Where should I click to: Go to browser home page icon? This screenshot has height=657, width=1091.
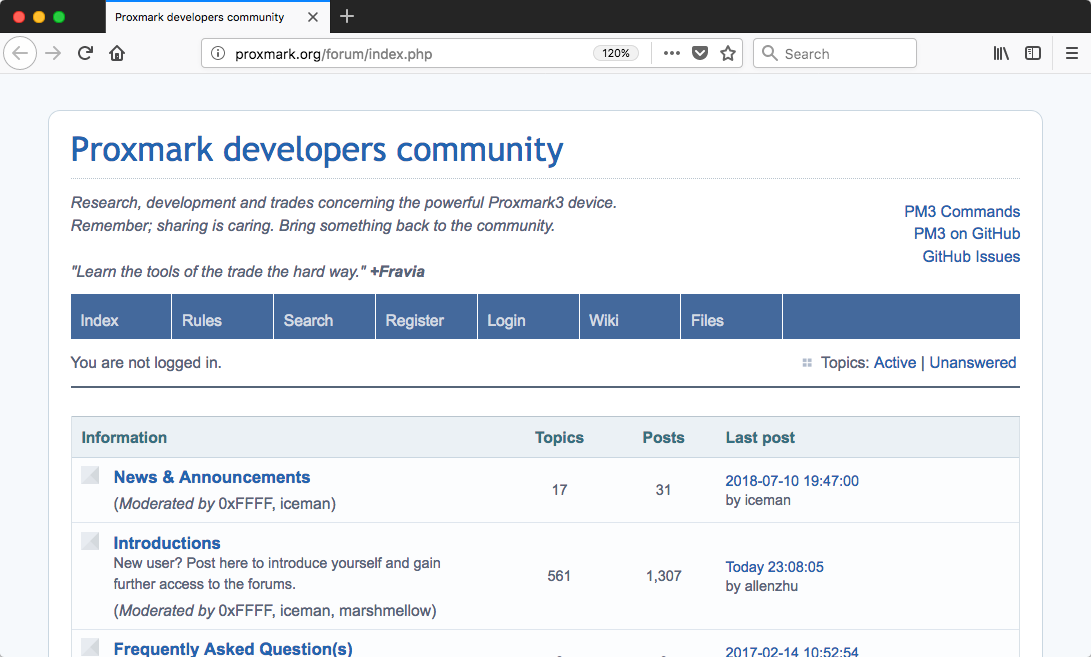coord(117,54)
